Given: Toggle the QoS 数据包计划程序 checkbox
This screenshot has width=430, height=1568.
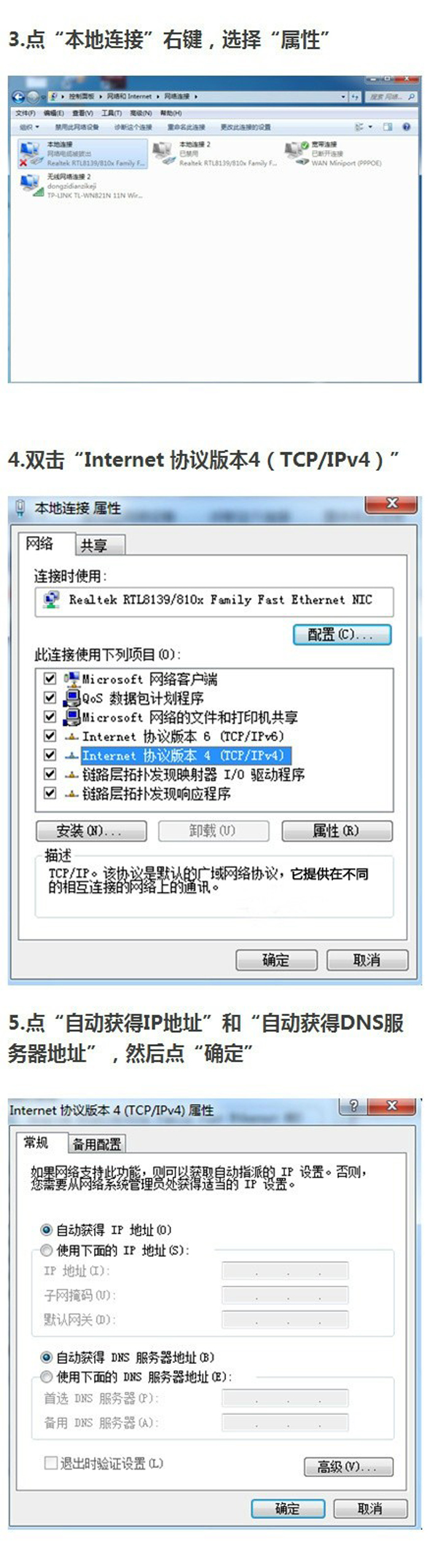Looking at the screenshot, I should pyautogui.click(x=50, y=698).
